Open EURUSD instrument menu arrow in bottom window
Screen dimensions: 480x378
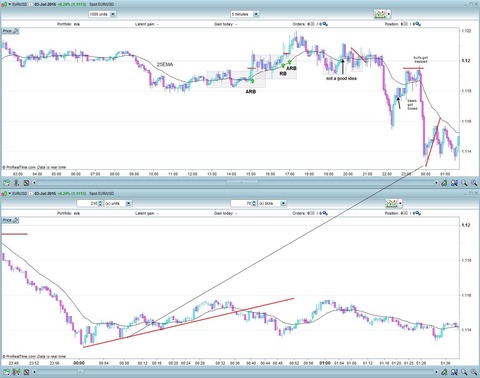pos(10,193)
